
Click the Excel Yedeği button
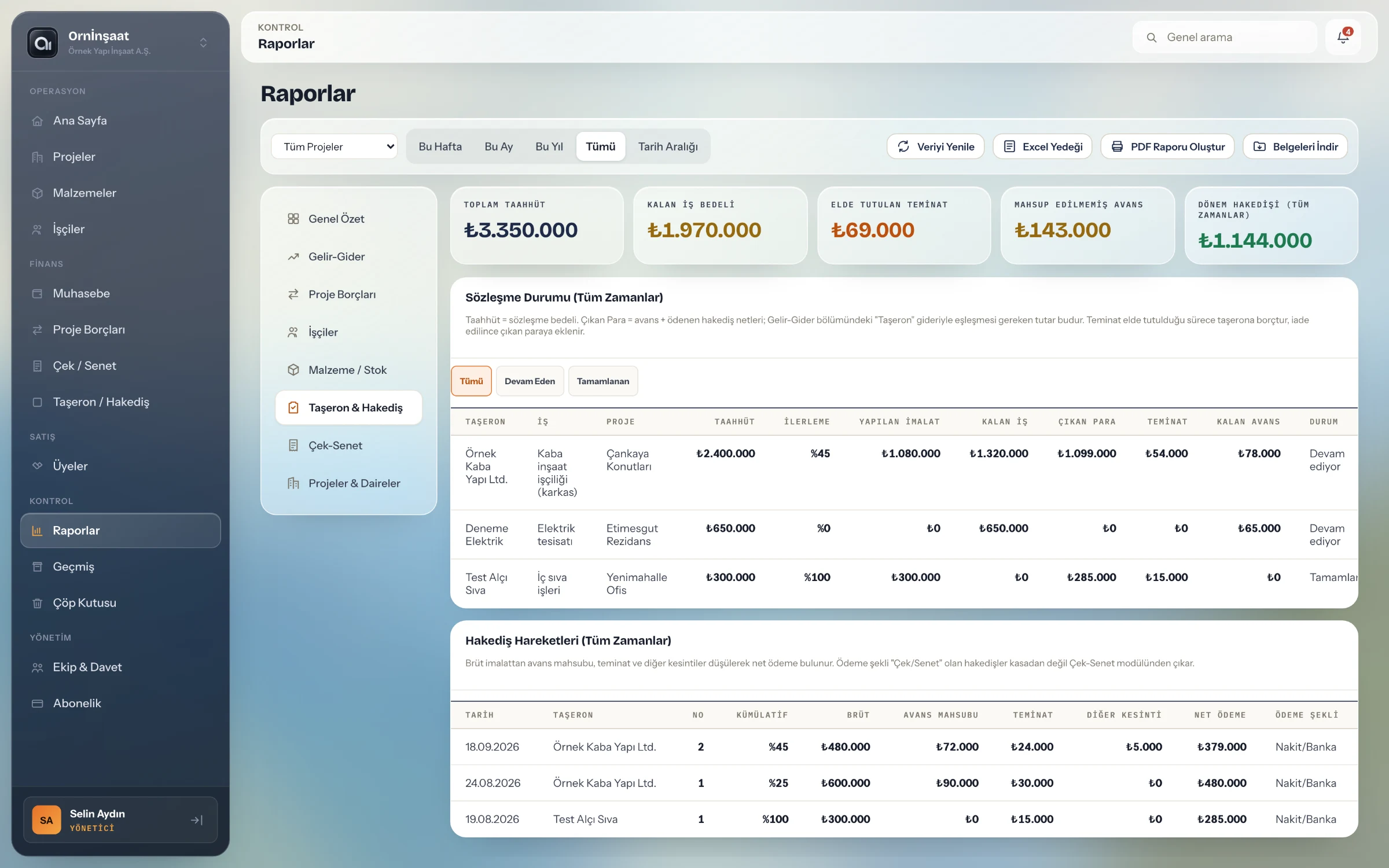pyautogui.click(x=1042, y=146)
